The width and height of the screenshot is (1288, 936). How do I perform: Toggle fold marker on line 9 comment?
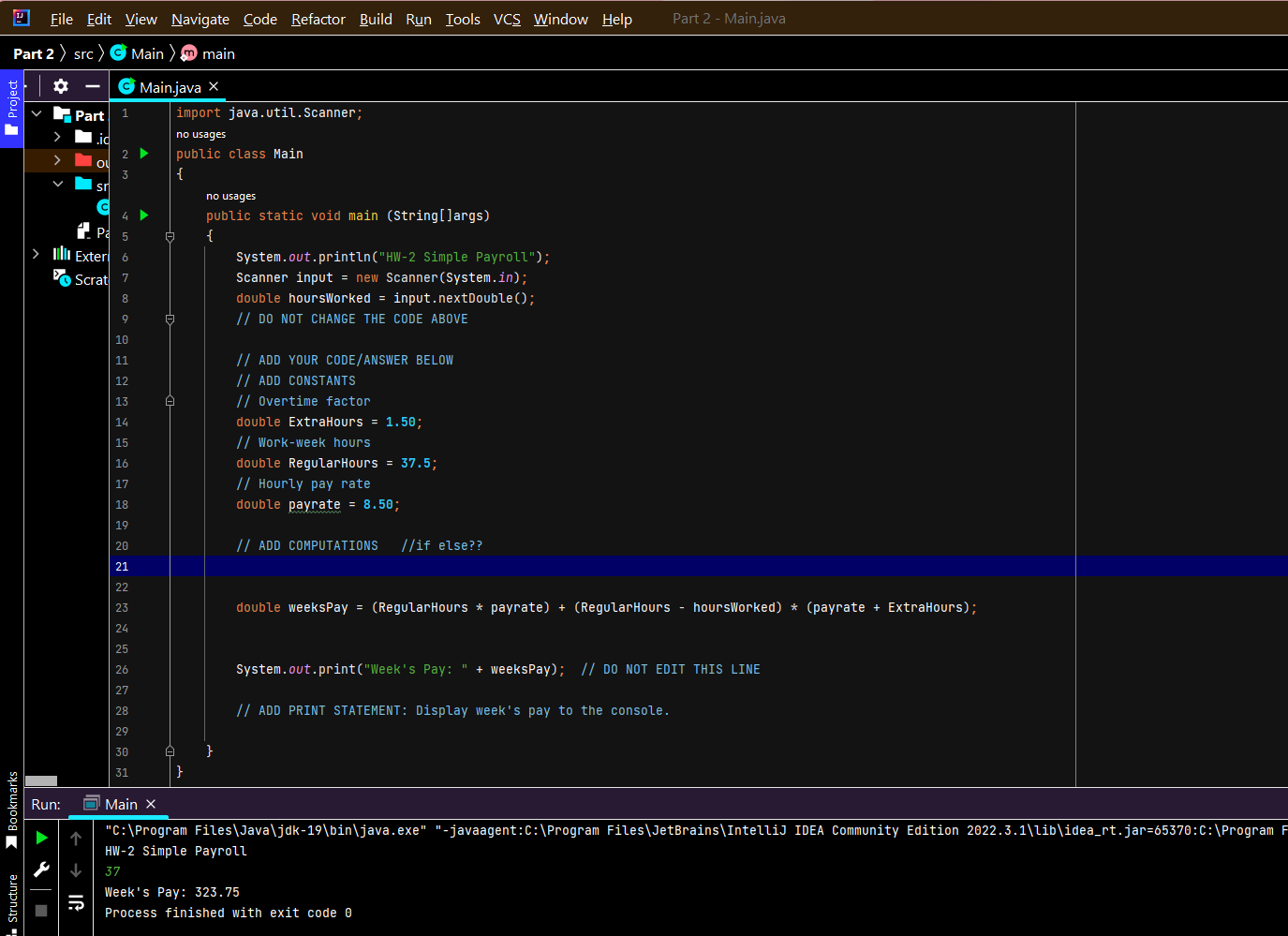pyautogui.click(x=170, y=319)
